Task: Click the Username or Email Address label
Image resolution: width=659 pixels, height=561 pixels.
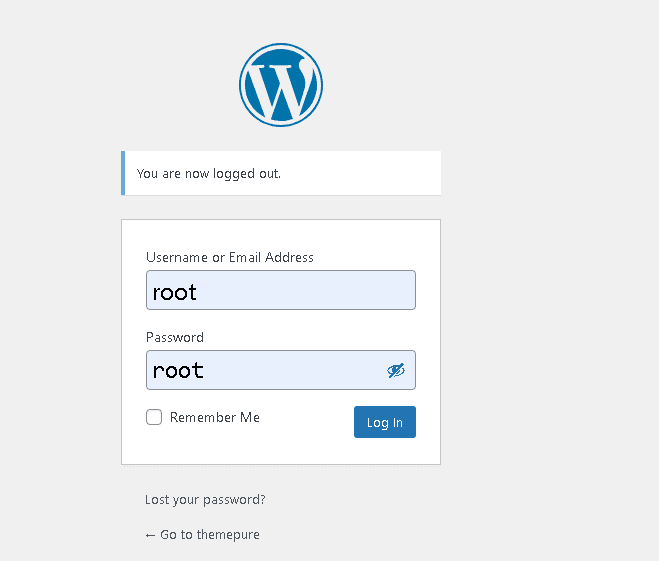Action: pos(230,257)
